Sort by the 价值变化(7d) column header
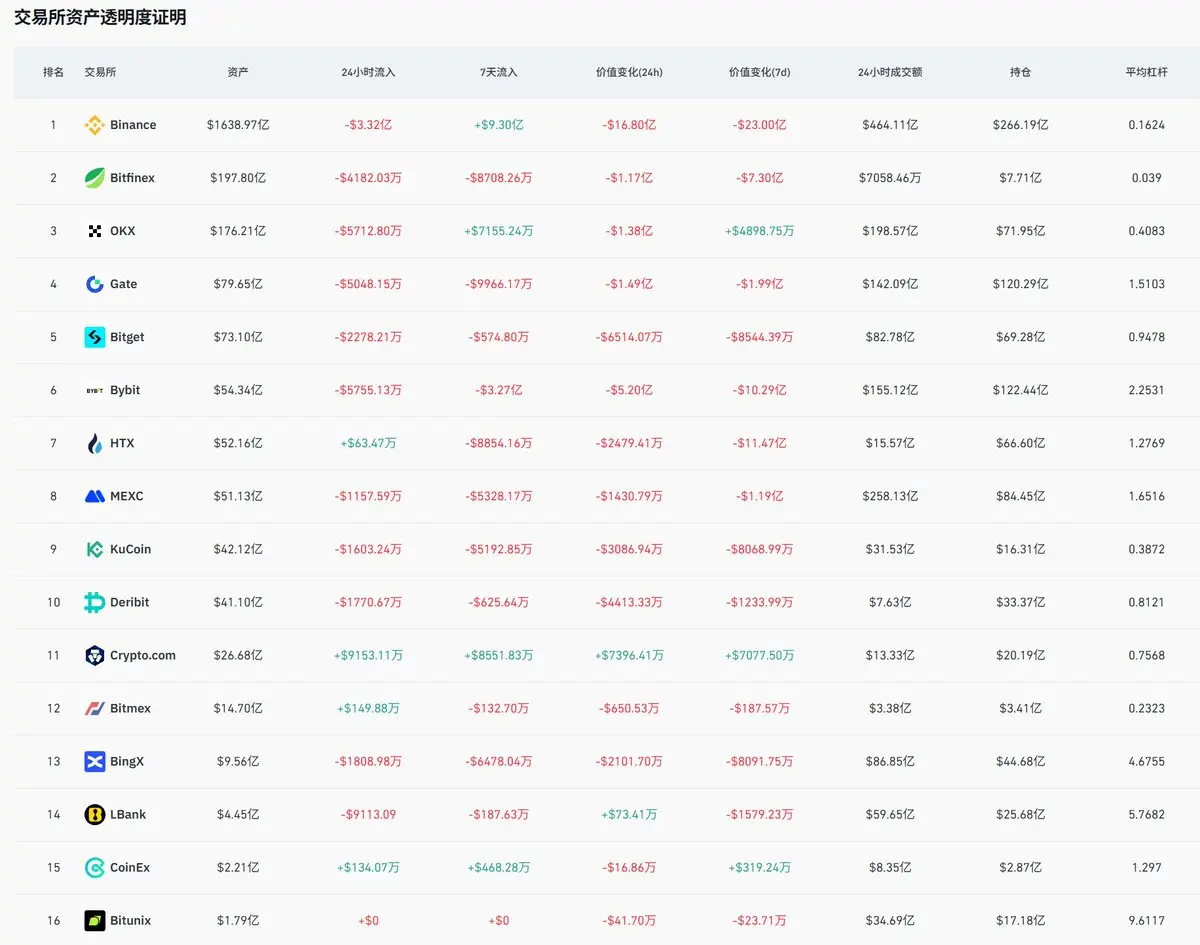The image size is (1200, 945). [759, 72]
